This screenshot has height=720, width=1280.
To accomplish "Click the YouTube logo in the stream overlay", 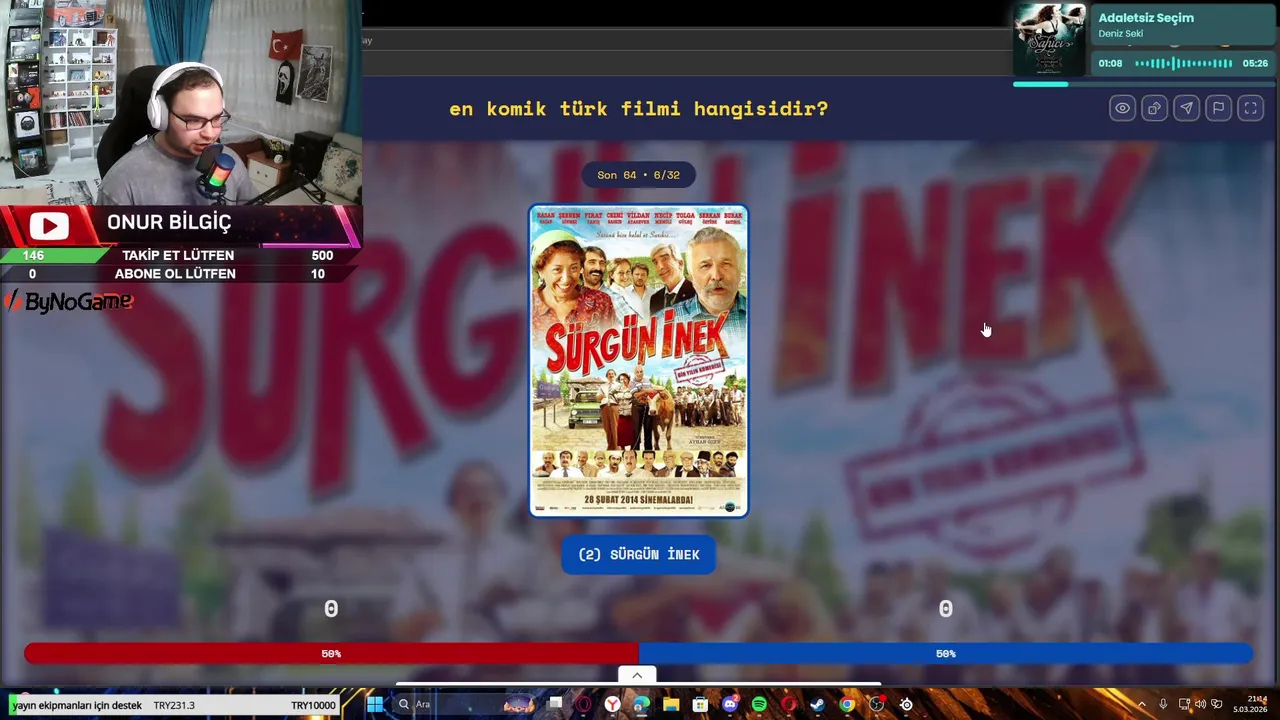I will point(49,226).
